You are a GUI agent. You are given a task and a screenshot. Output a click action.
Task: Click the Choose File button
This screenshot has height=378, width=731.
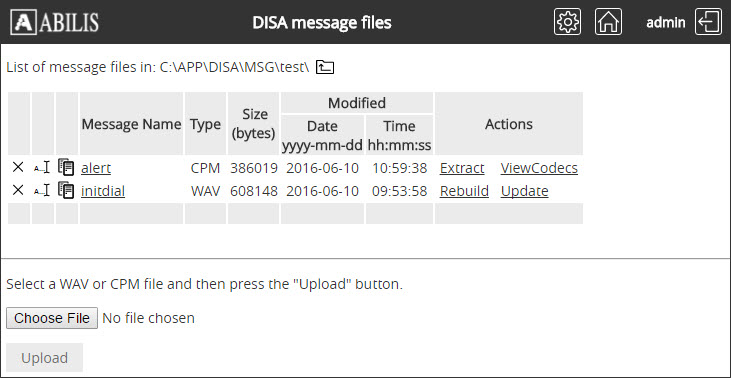52,318
